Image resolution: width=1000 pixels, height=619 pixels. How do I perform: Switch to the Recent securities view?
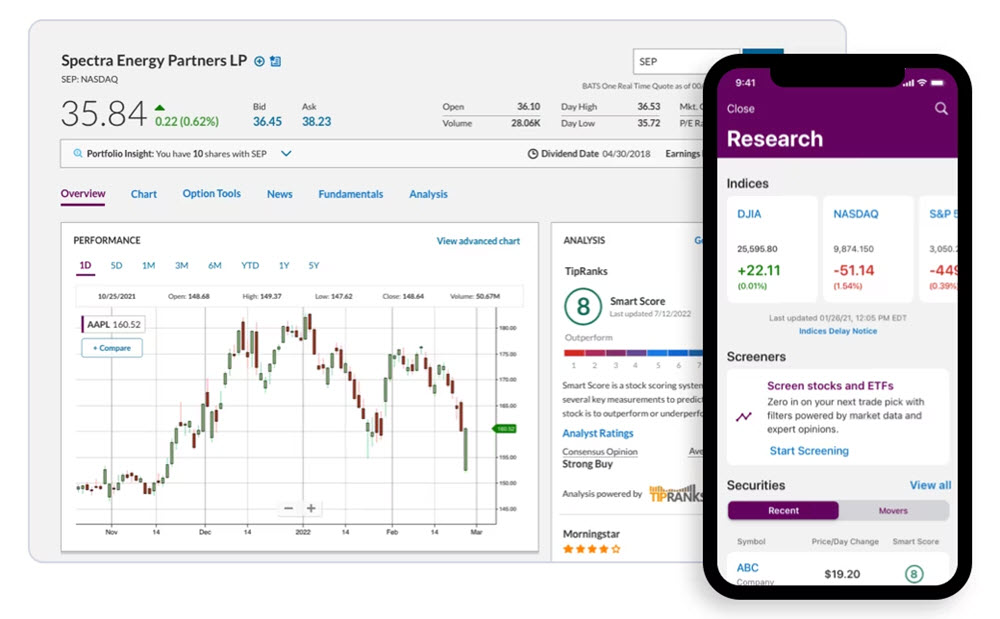[x=783, y=510]
